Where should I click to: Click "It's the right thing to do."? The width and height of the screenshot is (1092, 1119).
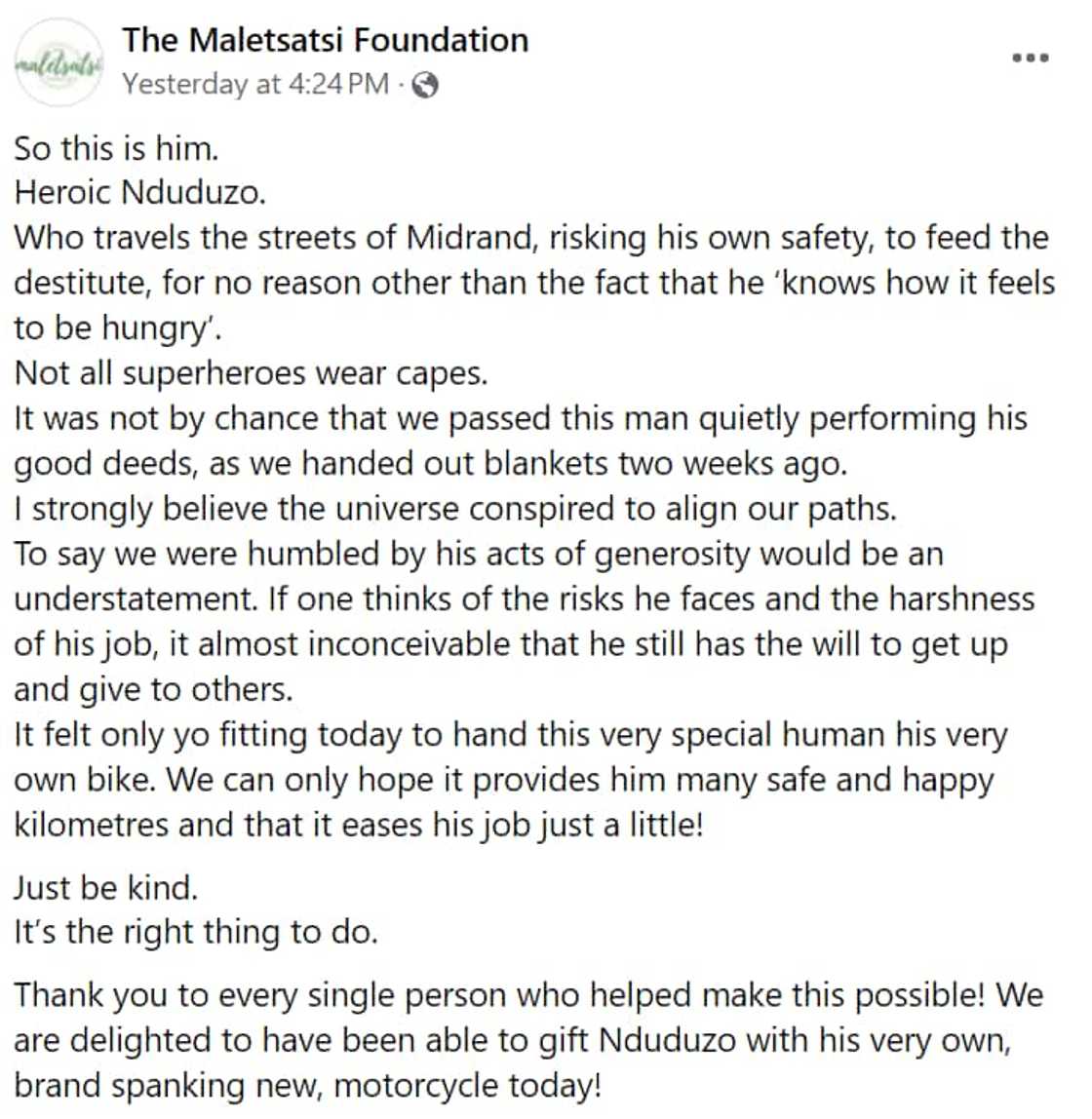[x=195, y=932]
